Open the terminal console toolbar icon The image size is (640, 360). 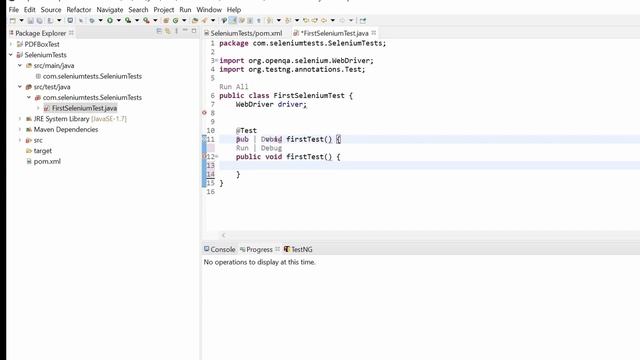(x=70, y=20)
